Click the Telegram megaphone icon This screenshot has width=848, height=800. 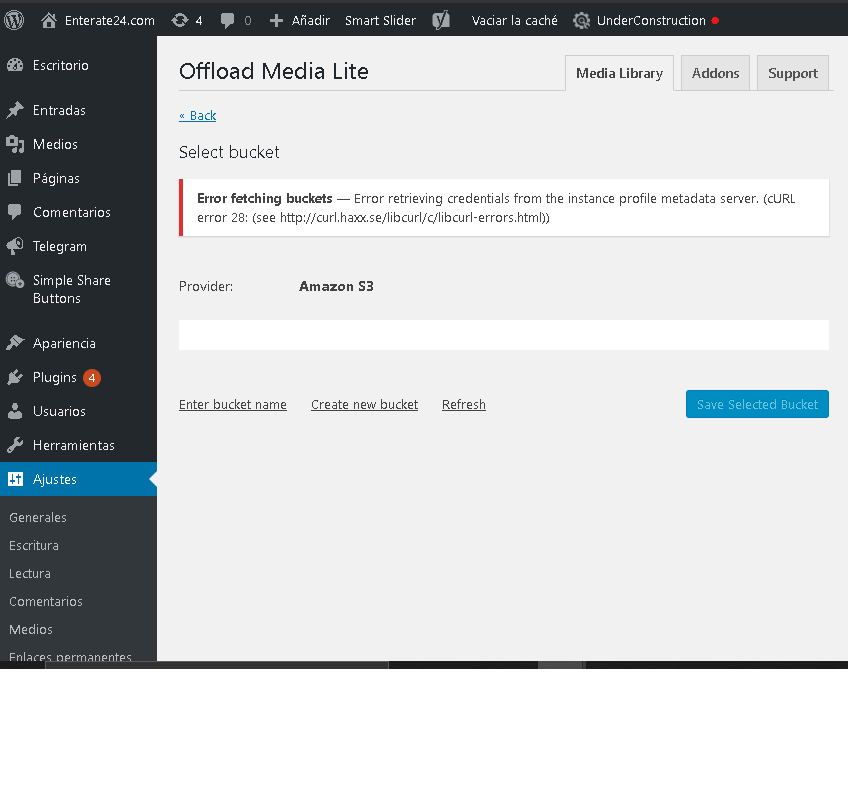(x=15, y=246)
